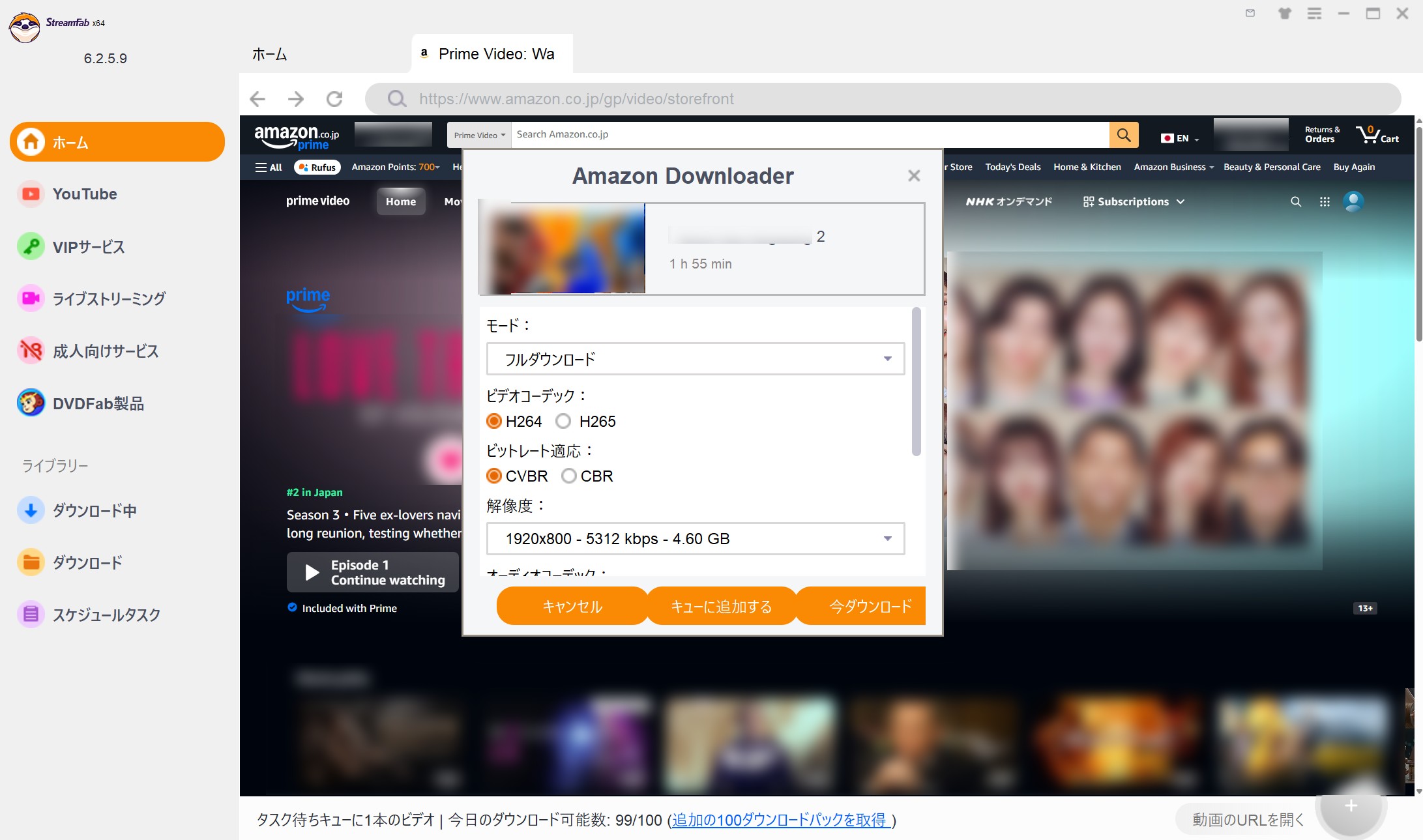Open ダウンロード中 library list
The image size is (1423, 840).
(95, 511)
